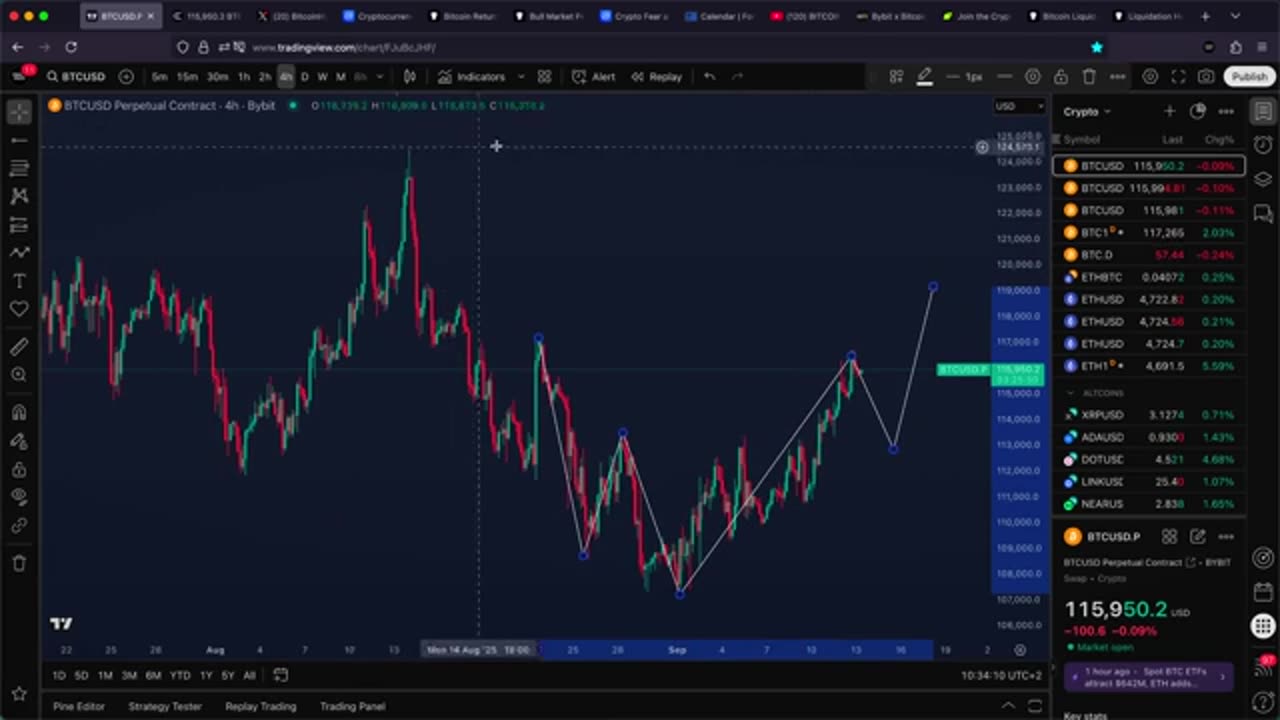Set the chart range to YTD
The image size is (1280, 720).
tap(180, 676)
